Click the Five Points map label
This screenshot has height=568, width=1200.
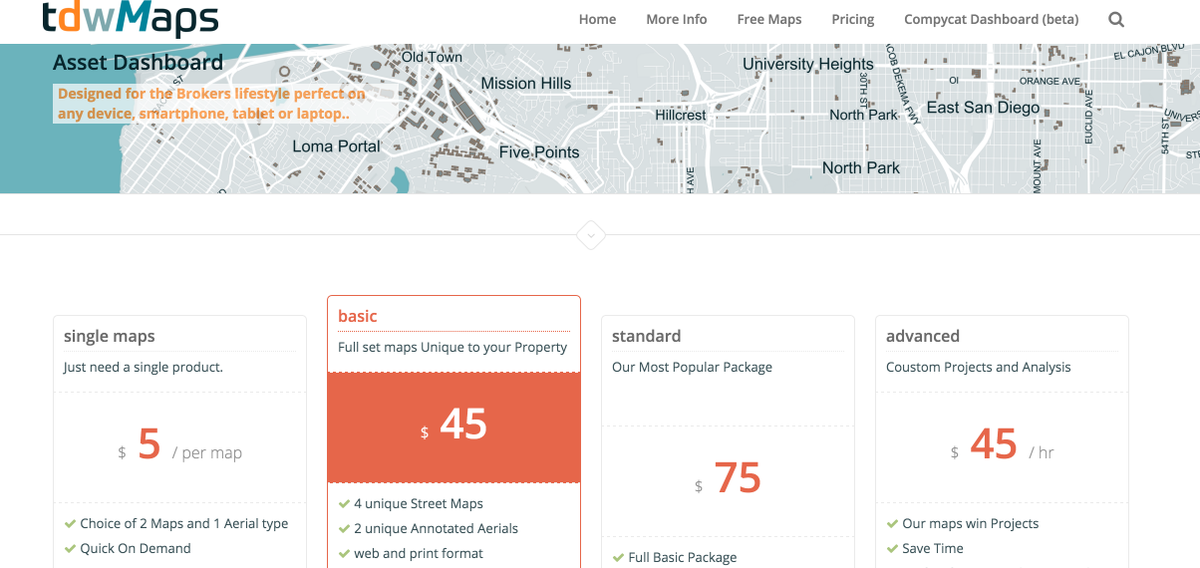tap(539, 152)
